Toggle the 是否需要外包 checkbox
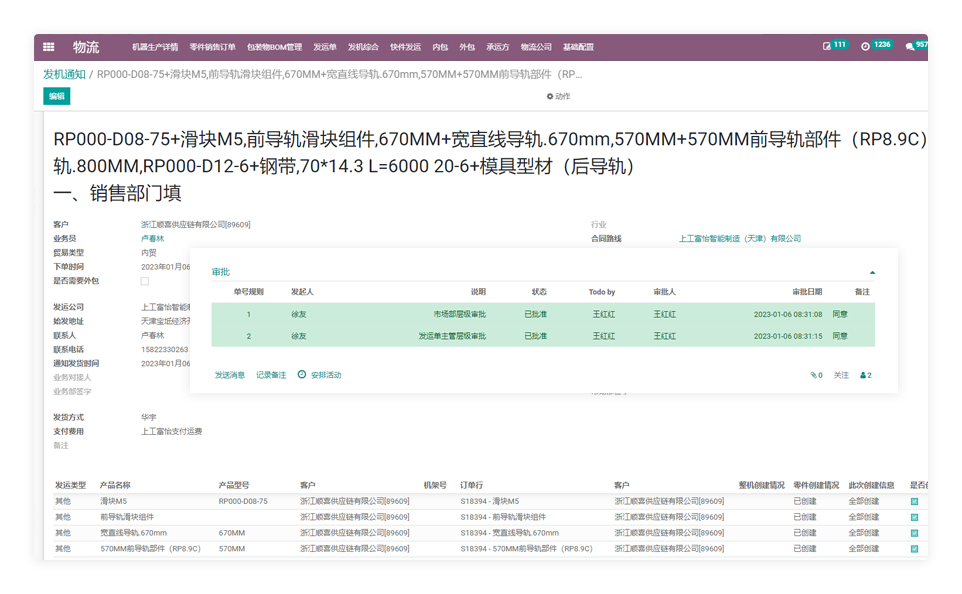This screenshot has height=594, width=962. [145, 281]
